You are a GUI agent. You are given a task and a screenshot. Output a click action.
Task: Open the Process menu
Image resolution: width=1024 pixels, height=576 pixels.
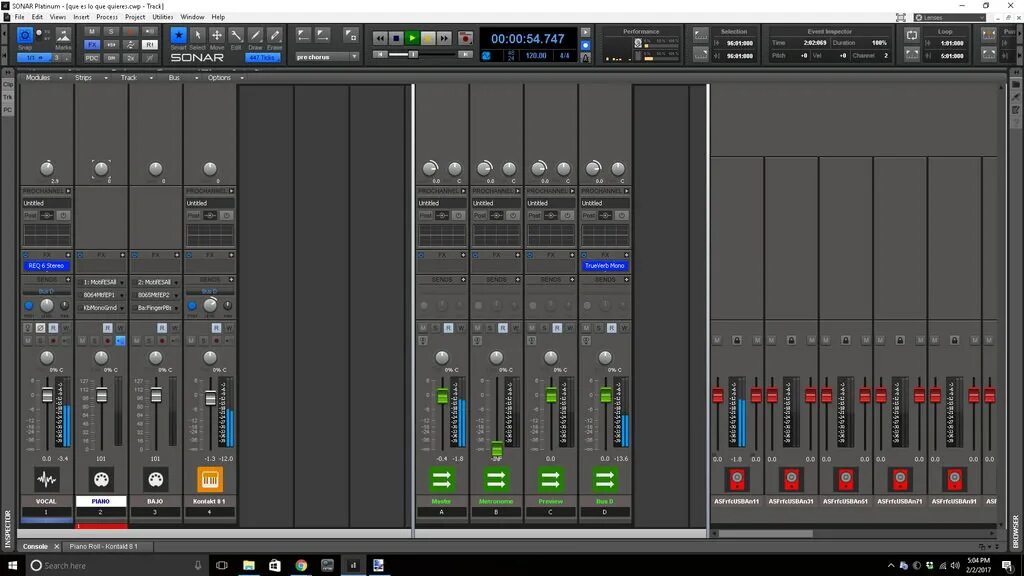(106, 17)
